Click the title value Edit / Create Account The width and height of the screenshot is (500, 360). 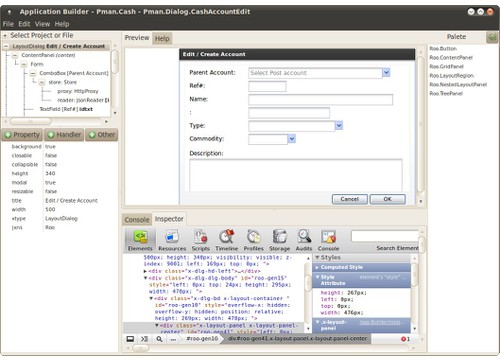pyautogui.click(x=71, y=201)
